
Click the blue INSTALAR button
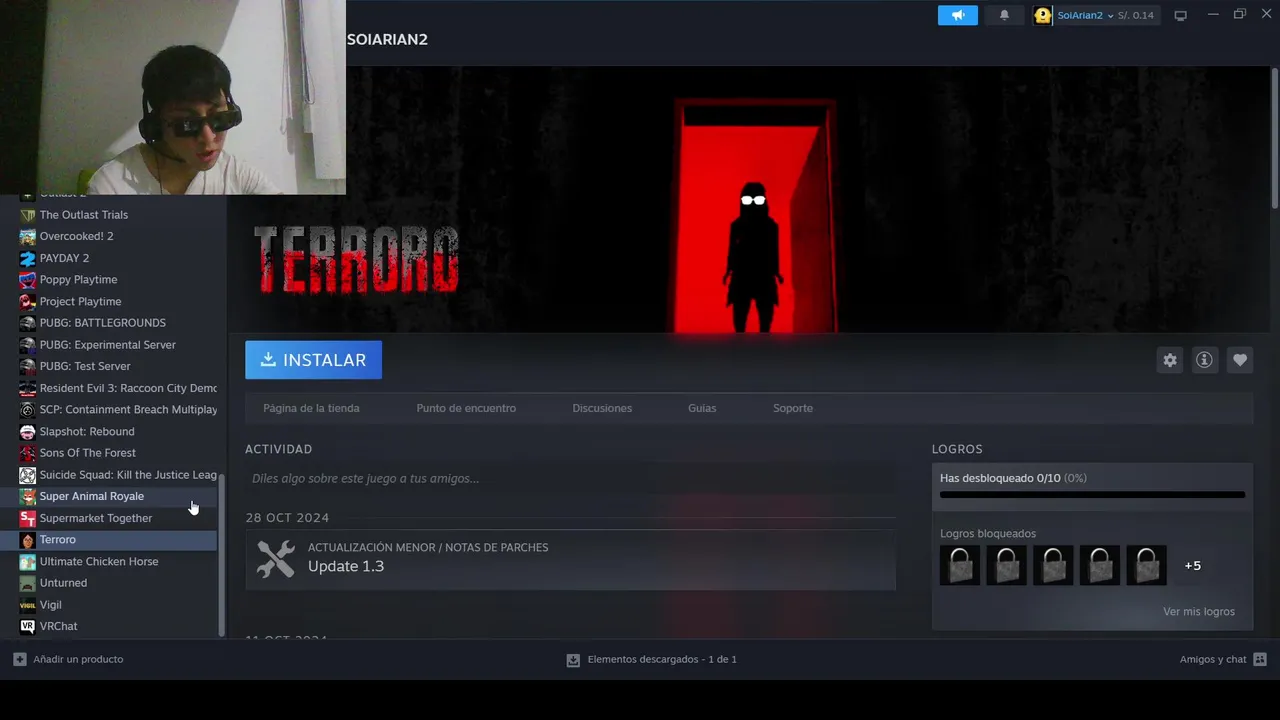(313, 360)
